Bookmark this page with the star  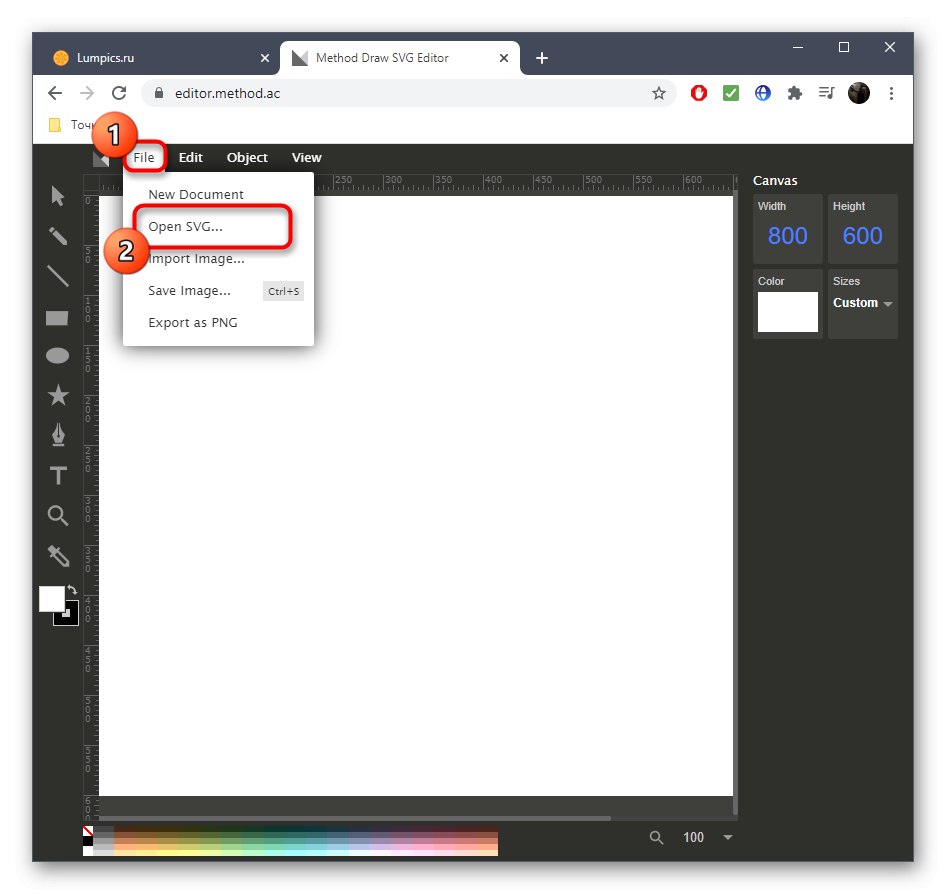[659, 93]
